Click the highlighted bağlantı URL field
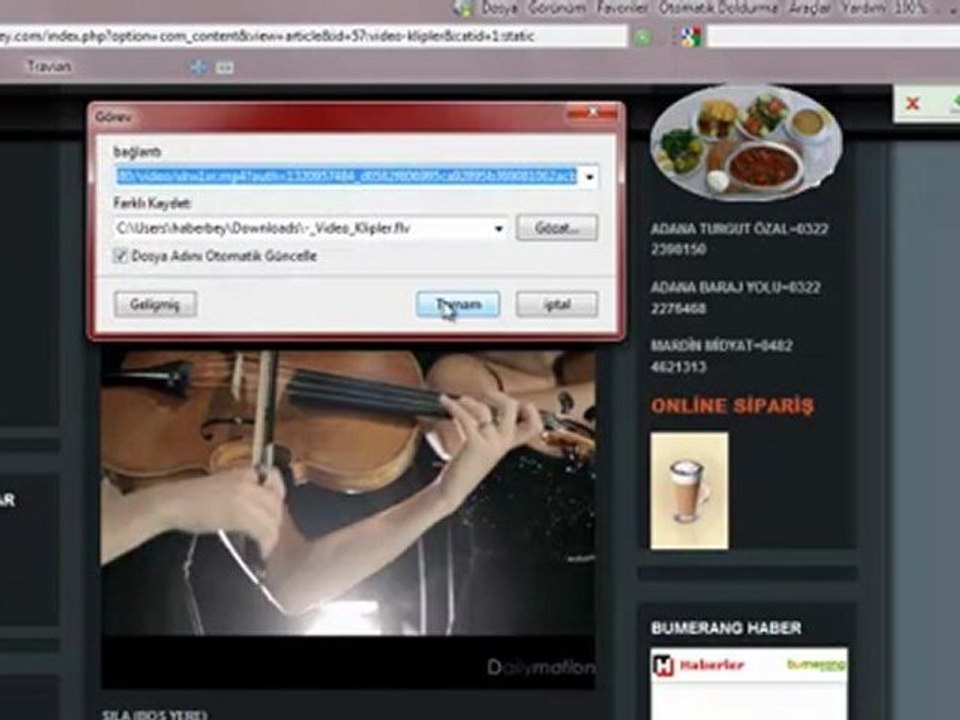The image size is (960, 720). (347, 176)
